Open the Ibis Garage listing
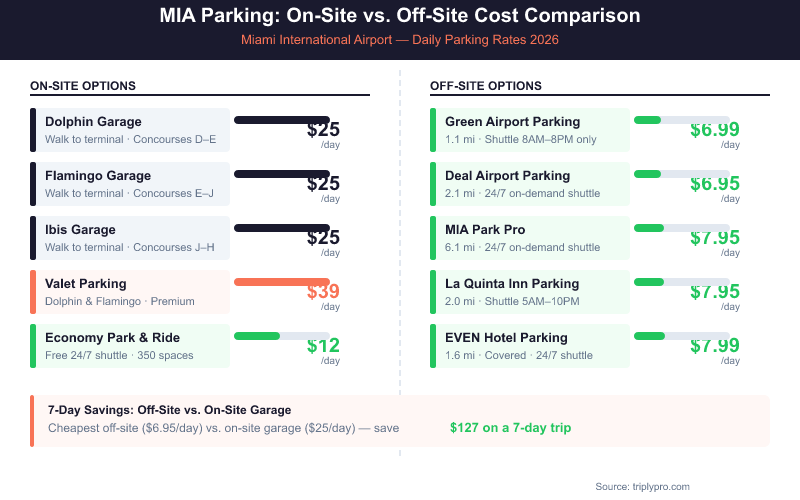Viewport: 800px width, 500px height. pyautogui.click(x=131, y=238)
